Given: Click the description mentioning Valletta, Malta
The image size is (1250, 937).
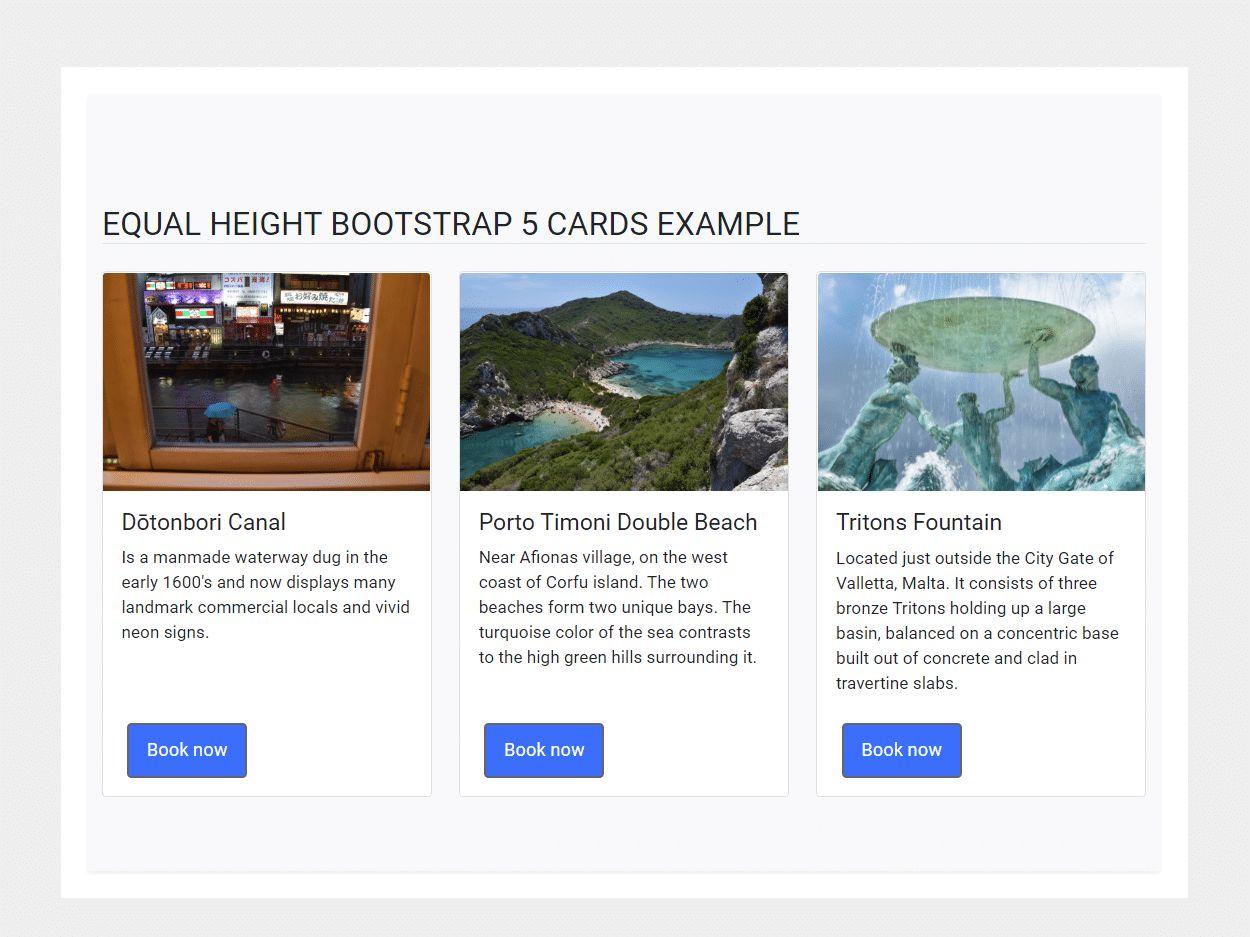Looking at the screenshot, I should pos(977,620).
